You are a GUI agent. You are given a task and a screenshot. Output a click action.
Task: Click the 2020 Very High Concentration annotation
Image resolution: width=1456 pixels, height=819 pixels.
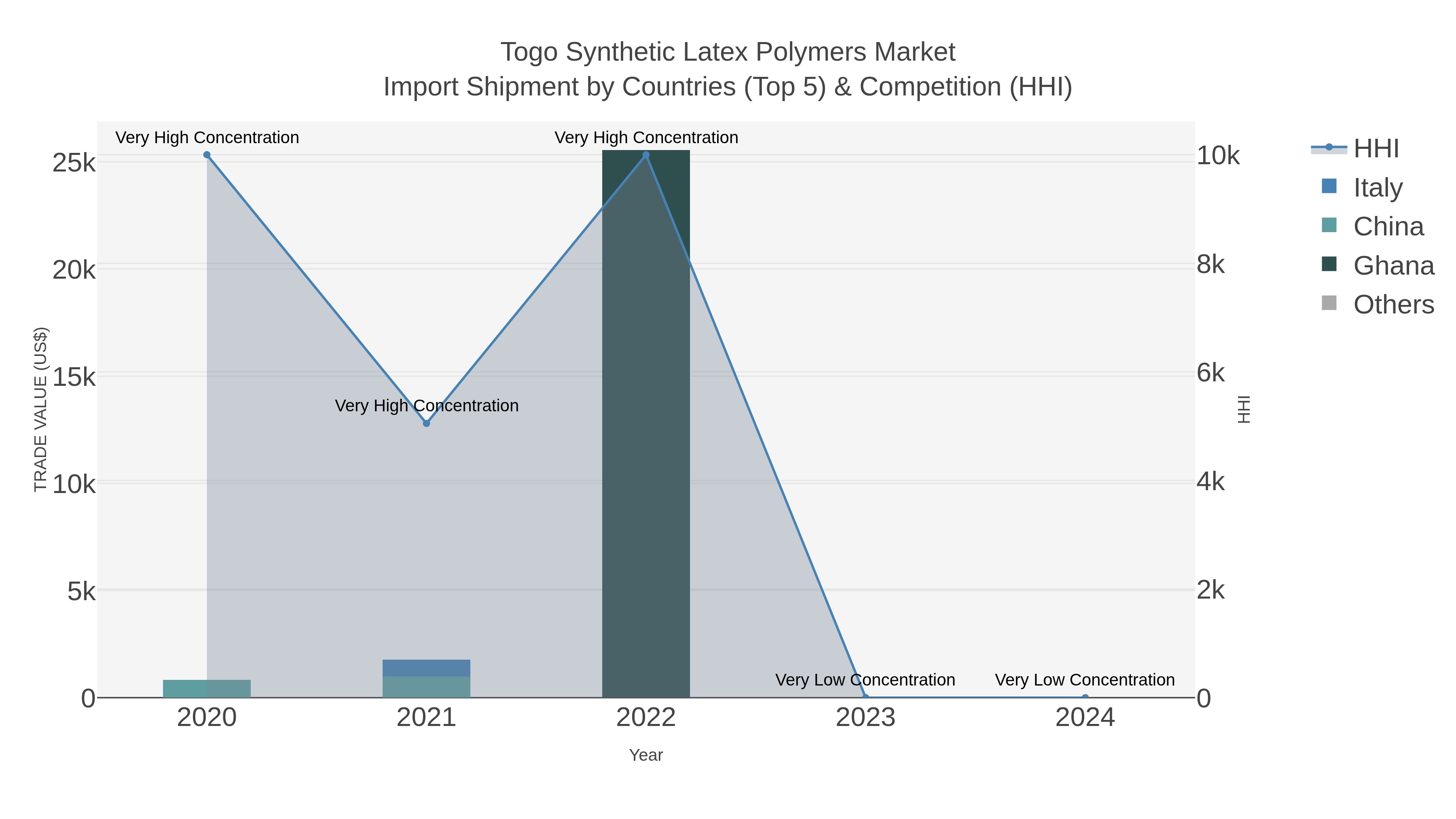coord(207,138)
